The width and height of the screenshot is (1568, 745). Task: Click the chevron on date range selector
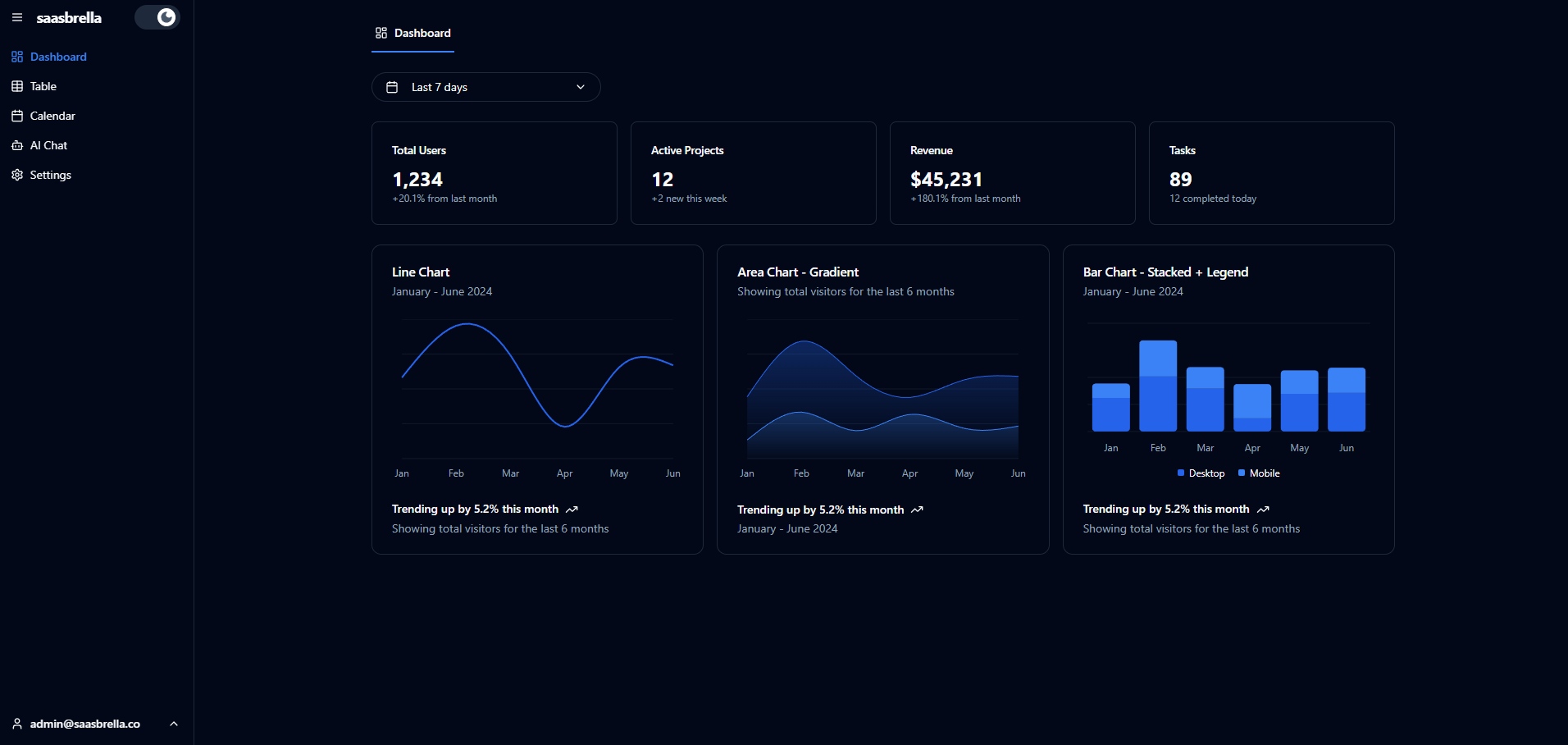580,86
